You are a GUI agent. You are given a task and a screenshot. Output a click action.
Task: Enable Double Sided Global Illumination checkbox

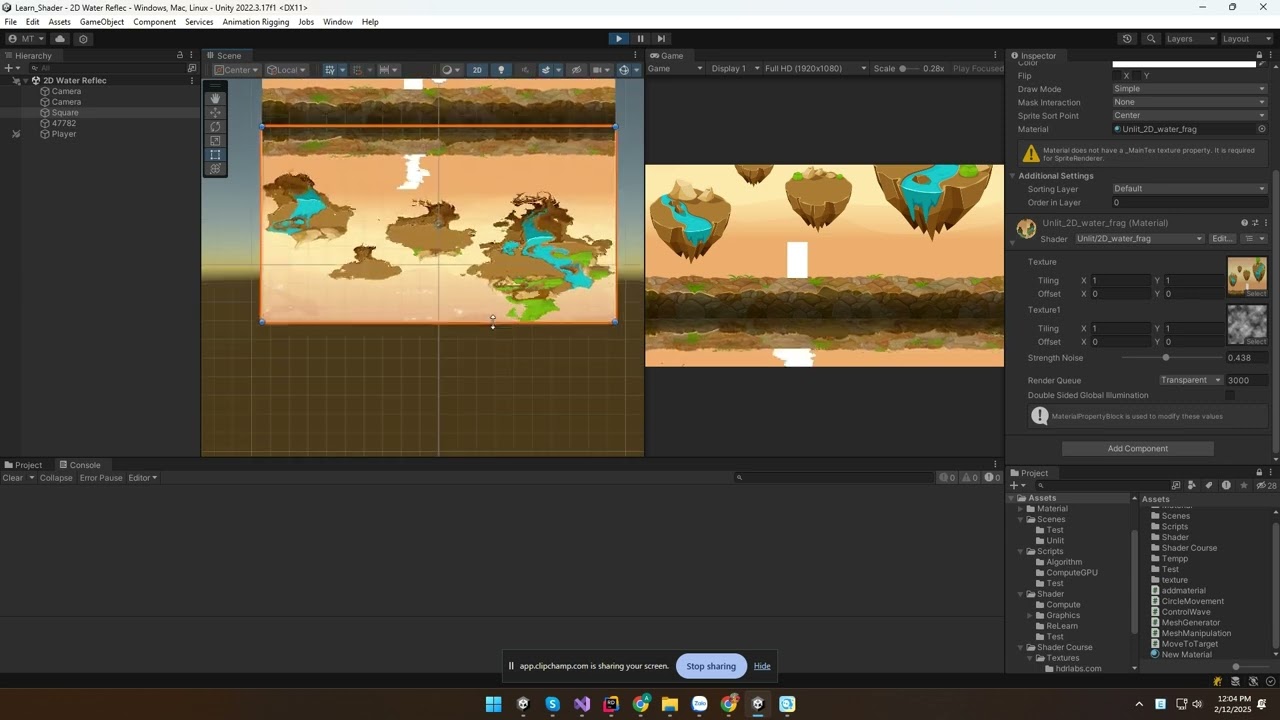coord(1230,395)
